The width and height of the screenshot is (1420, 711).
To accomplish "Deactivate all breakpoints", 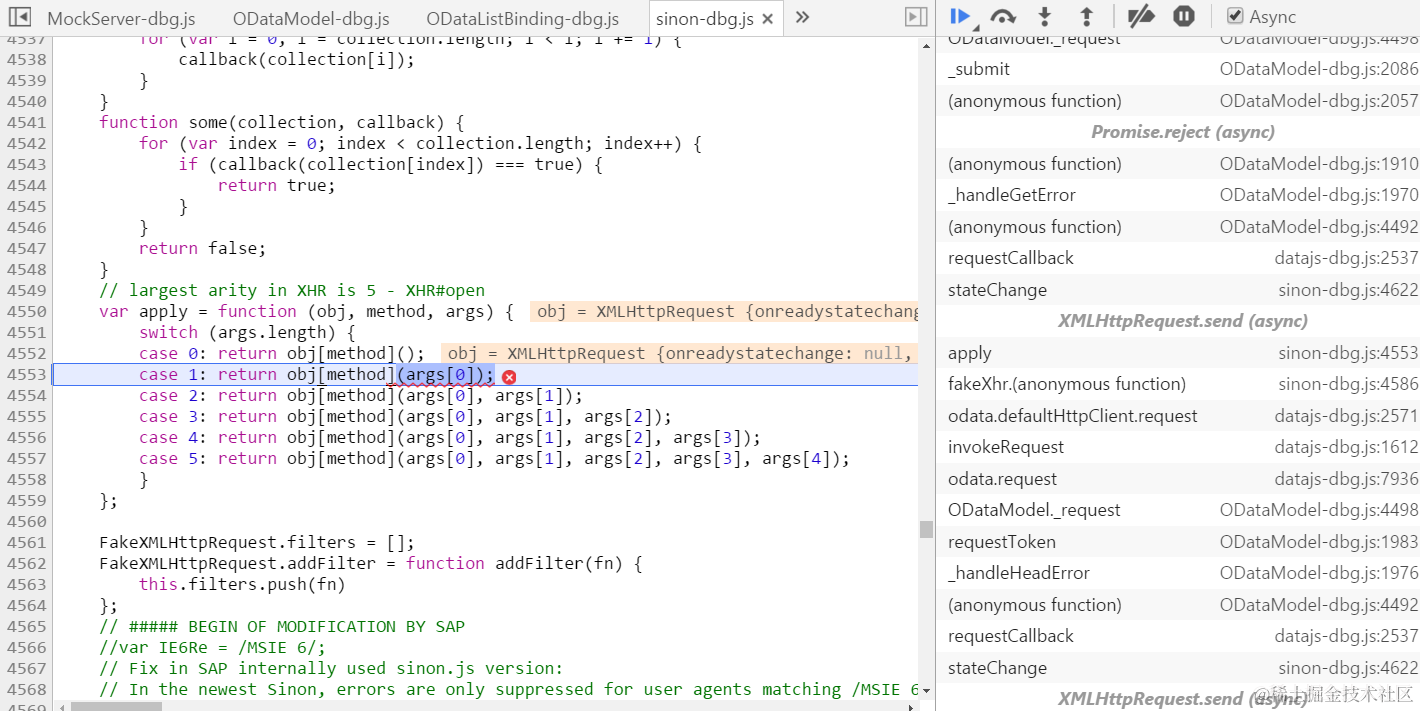I will pyautogui.click(x=1141, y=16).
